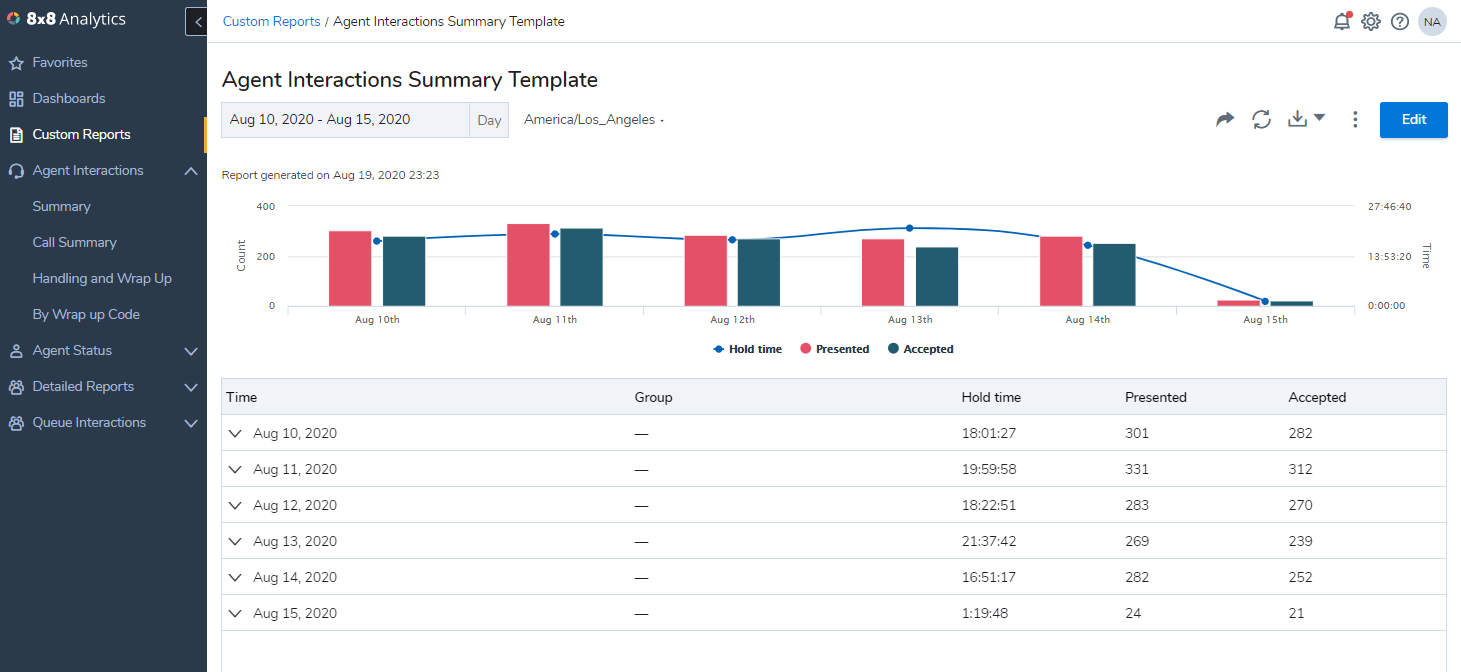Toggle Accepted series in chart legend
The image size is (1461, 672).
click(x=920, y=349)
